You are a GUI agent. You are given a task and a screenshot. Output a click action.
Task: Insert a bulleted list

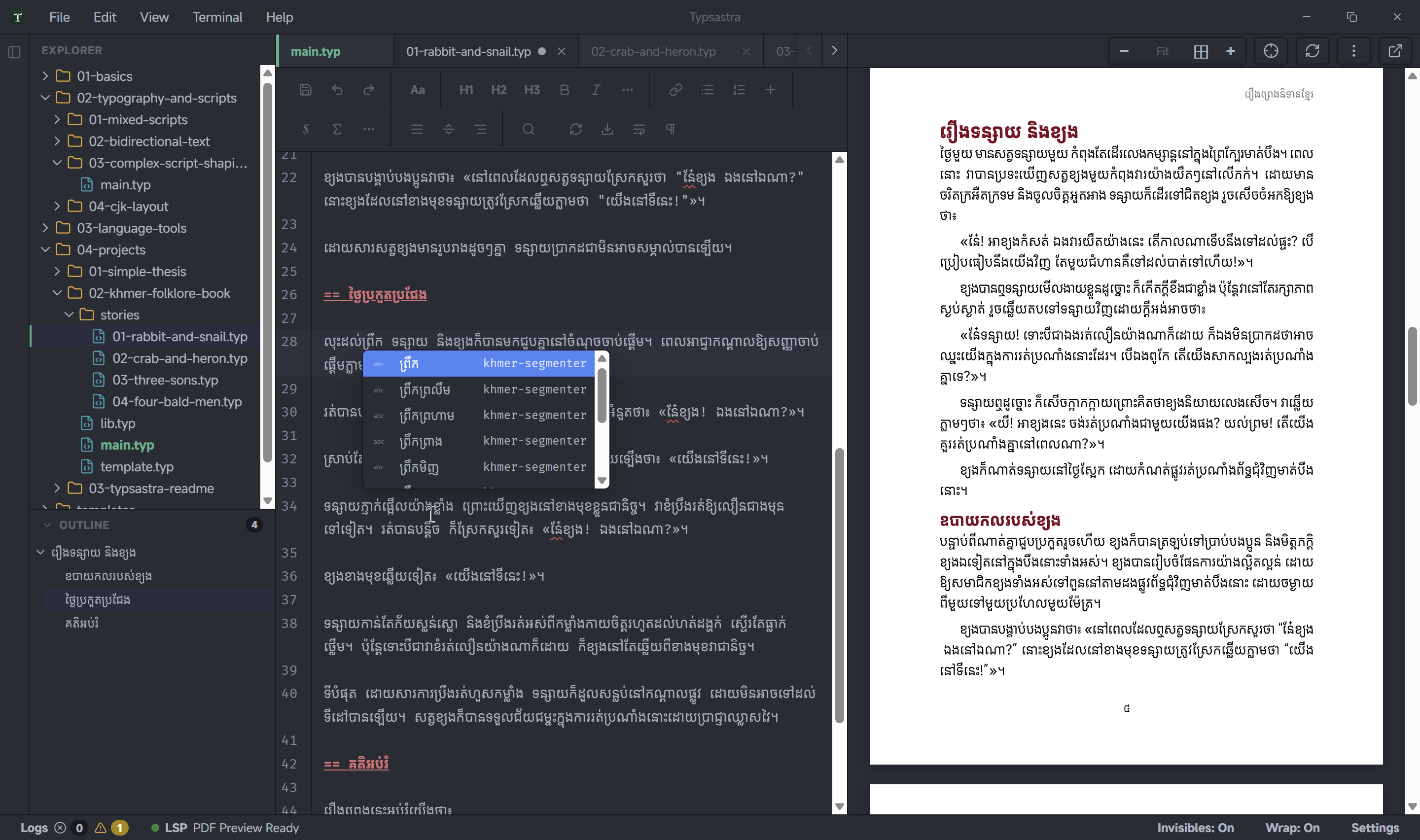708,89
